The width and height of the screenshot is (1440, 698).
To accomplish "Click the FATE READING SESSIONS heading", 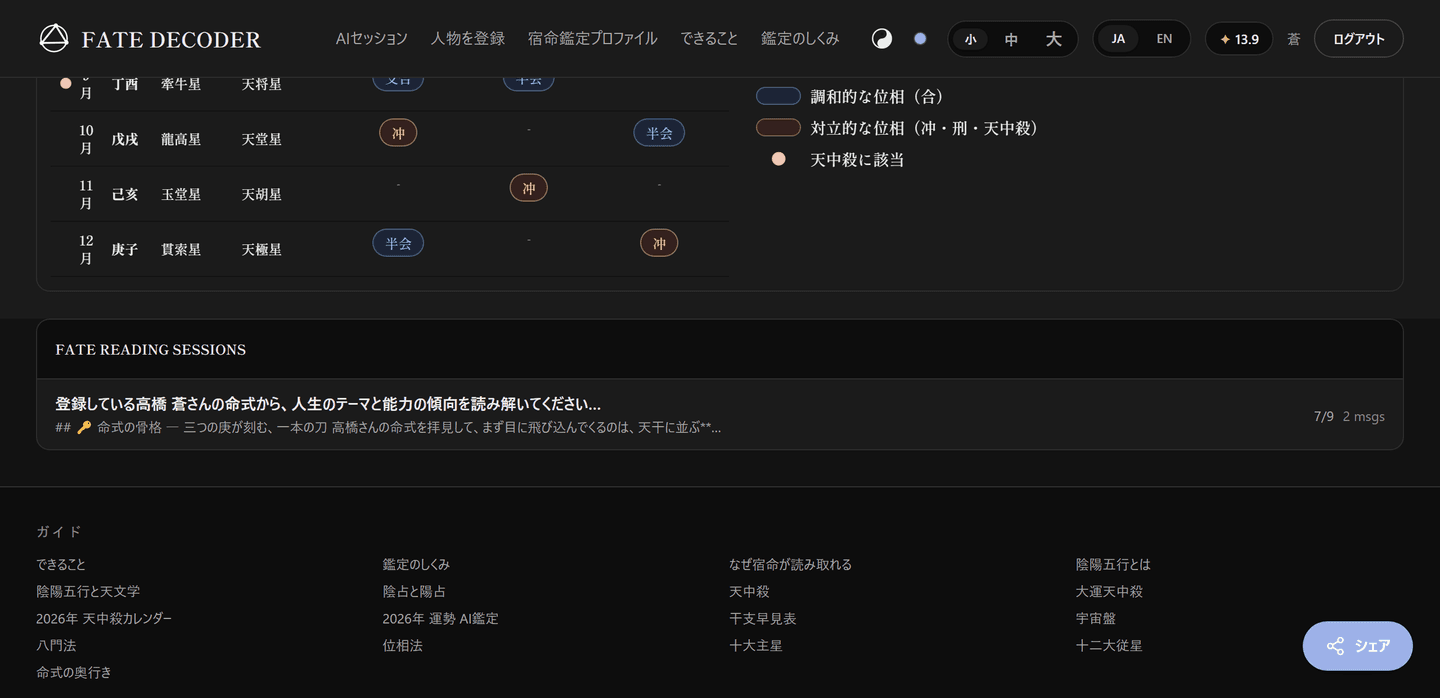I will point(151,350).
